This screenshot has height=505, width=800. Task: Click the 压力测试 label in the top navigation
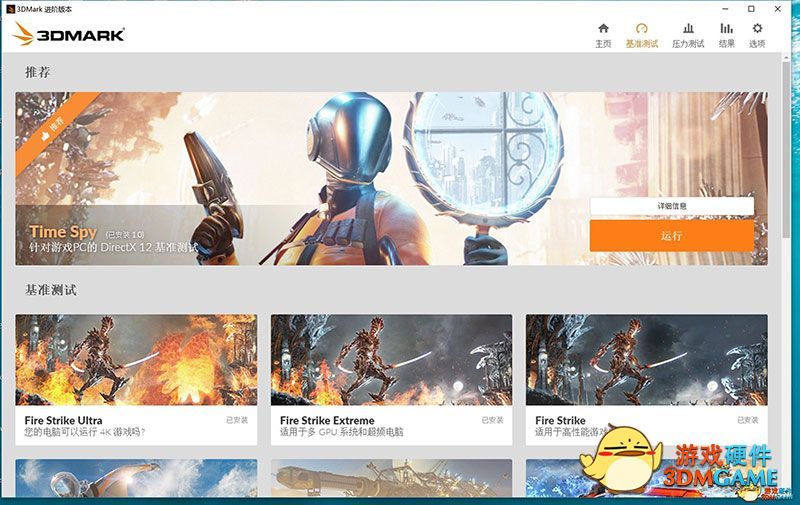click(x=688, y=44)
